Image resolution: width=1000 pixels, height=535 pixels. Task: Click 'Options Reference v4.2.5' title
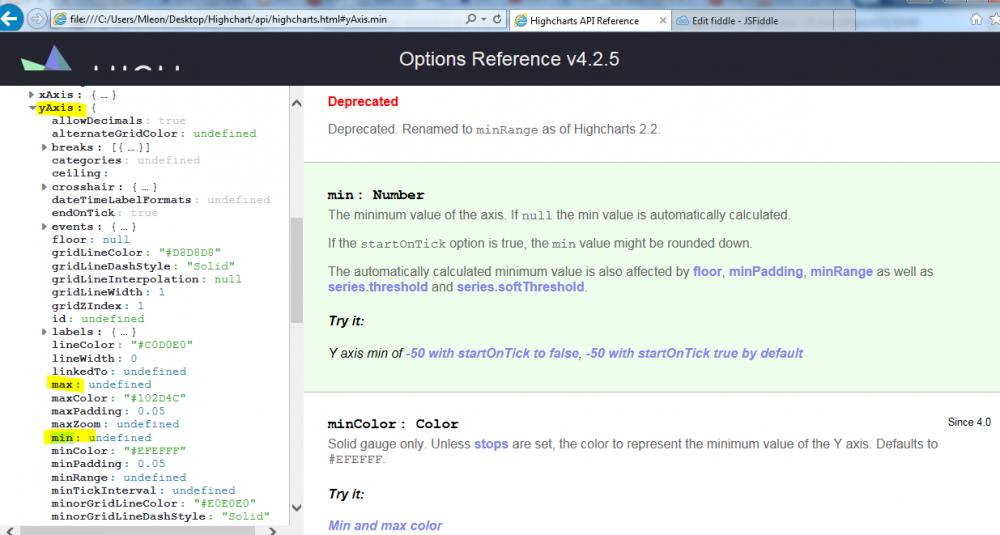click(x=509, y=59)
